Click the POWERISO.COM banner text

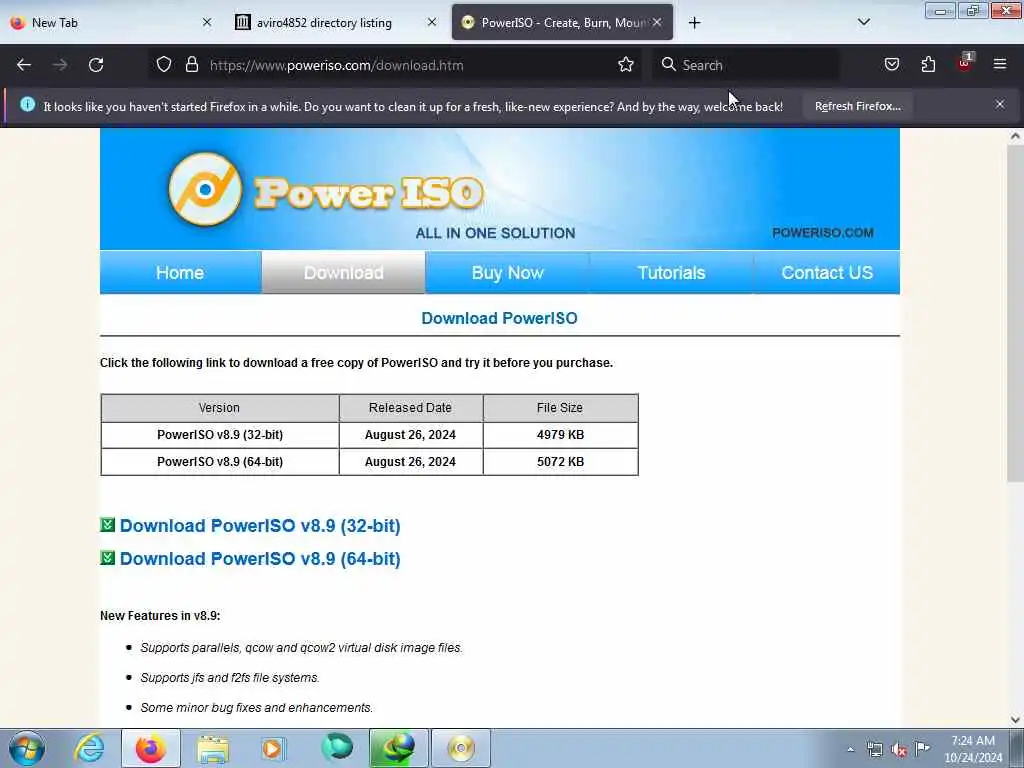pos(823,232)
